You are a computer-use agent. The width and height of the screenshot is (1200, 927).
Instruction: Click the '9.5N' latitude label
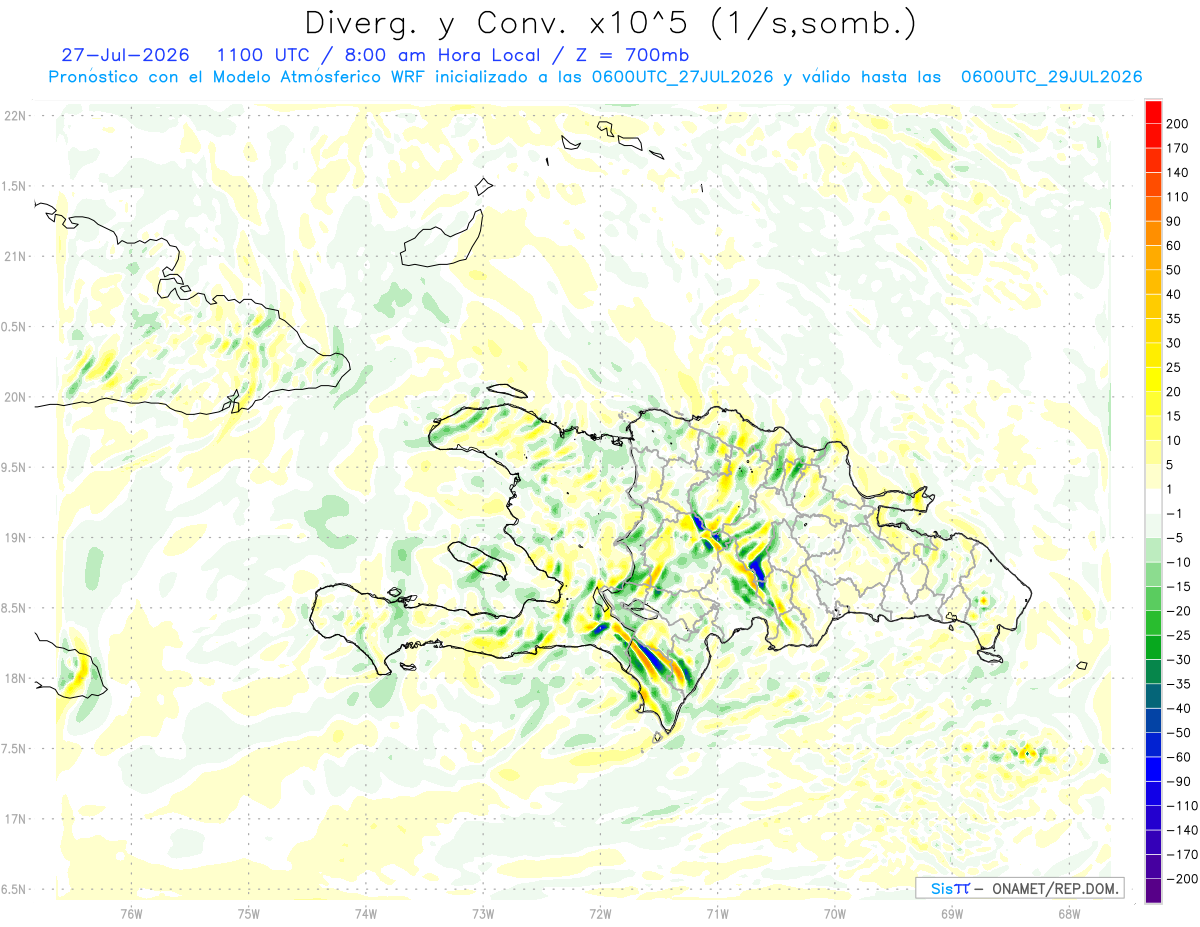click(x=15, y=467)
